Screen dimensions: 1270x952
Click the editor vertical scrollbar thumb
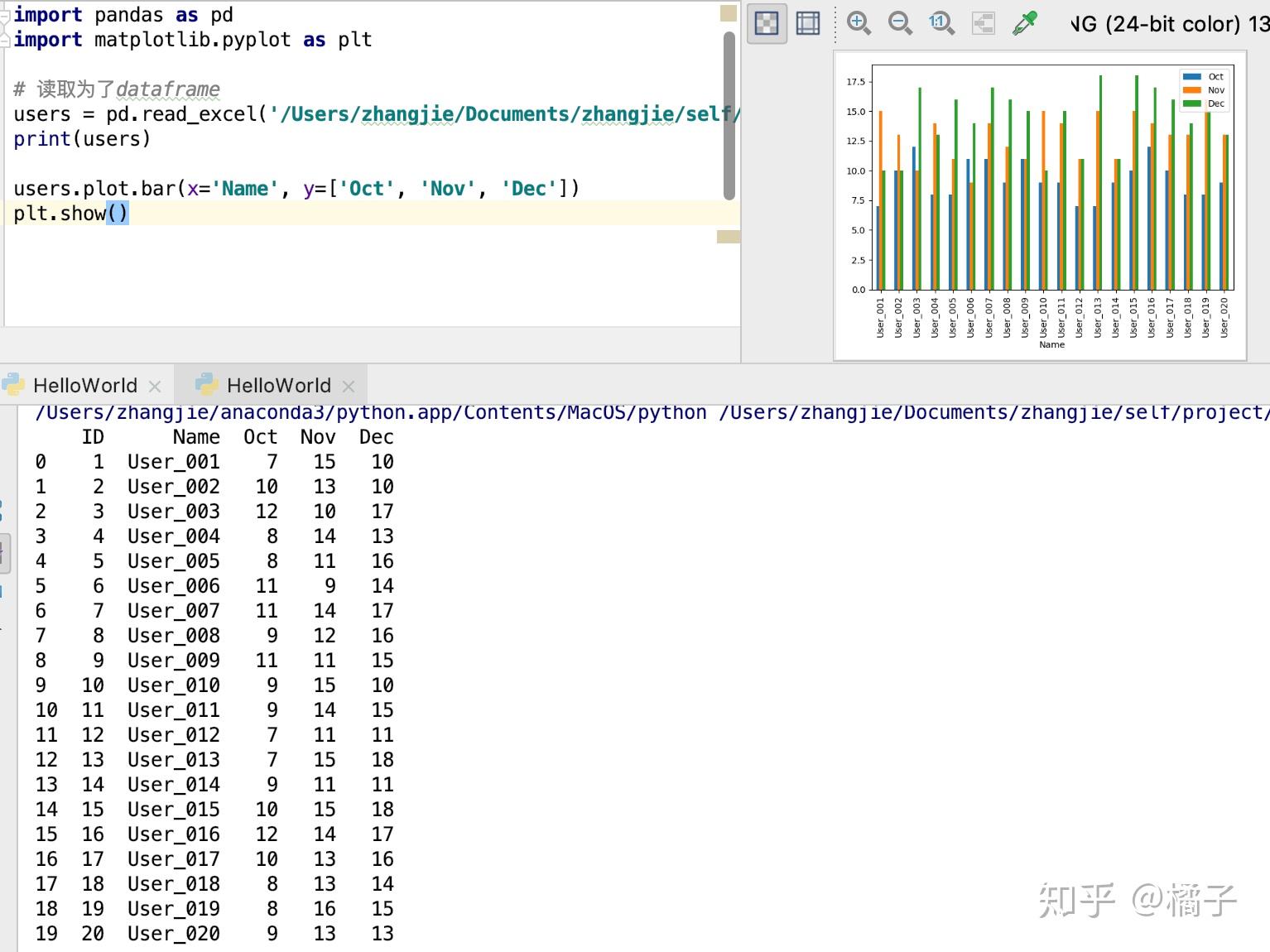729,116
